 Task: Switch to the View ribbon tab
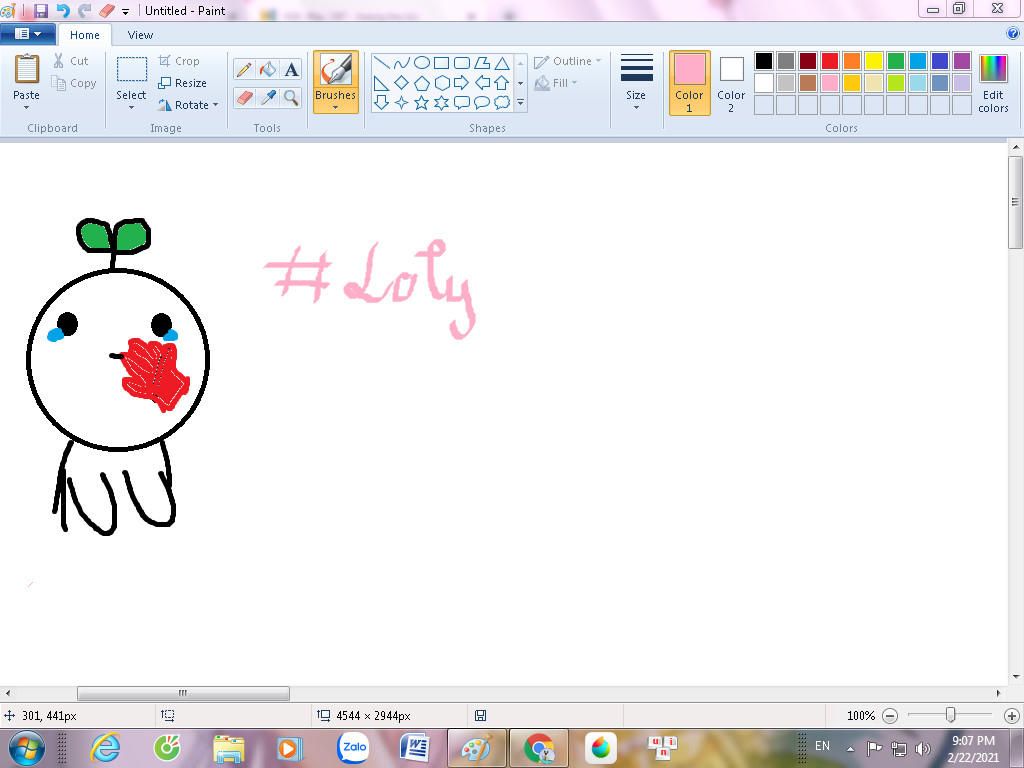point(140,35)
